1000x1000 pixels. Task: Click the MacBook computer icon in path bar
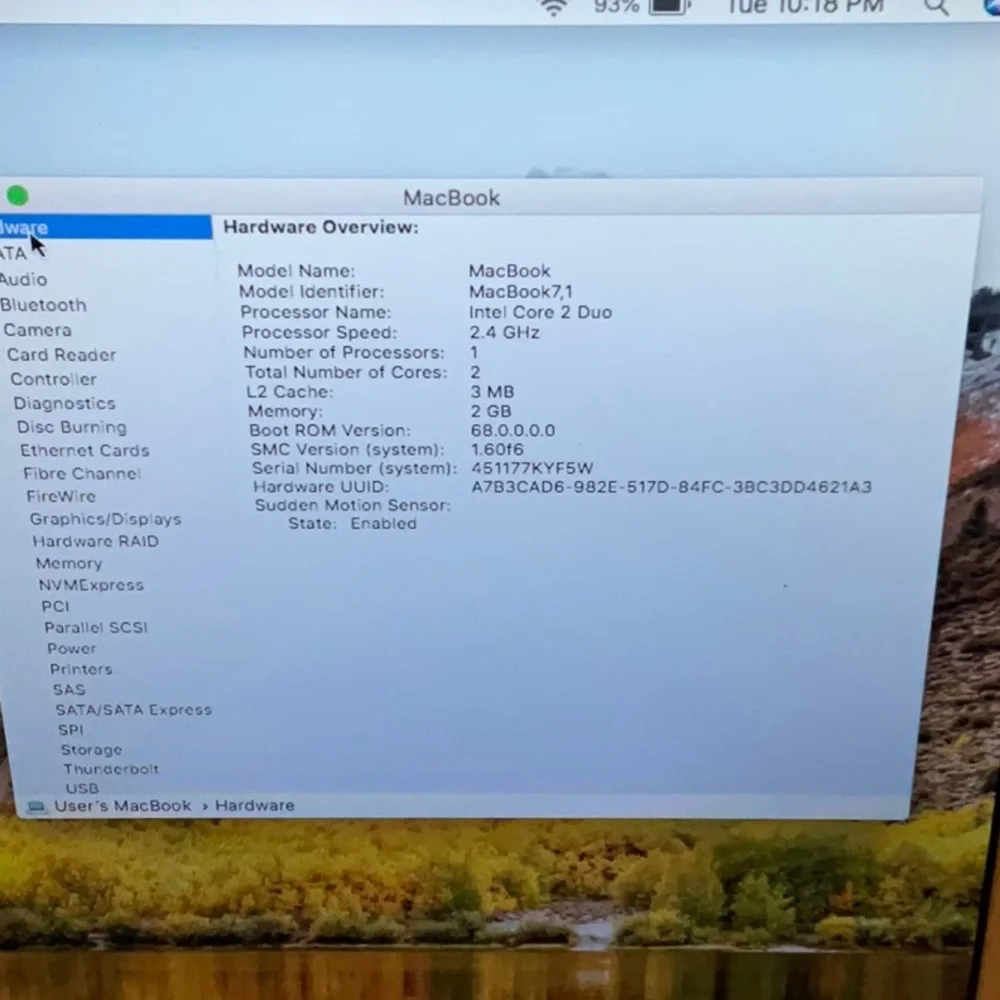[36, 807]
